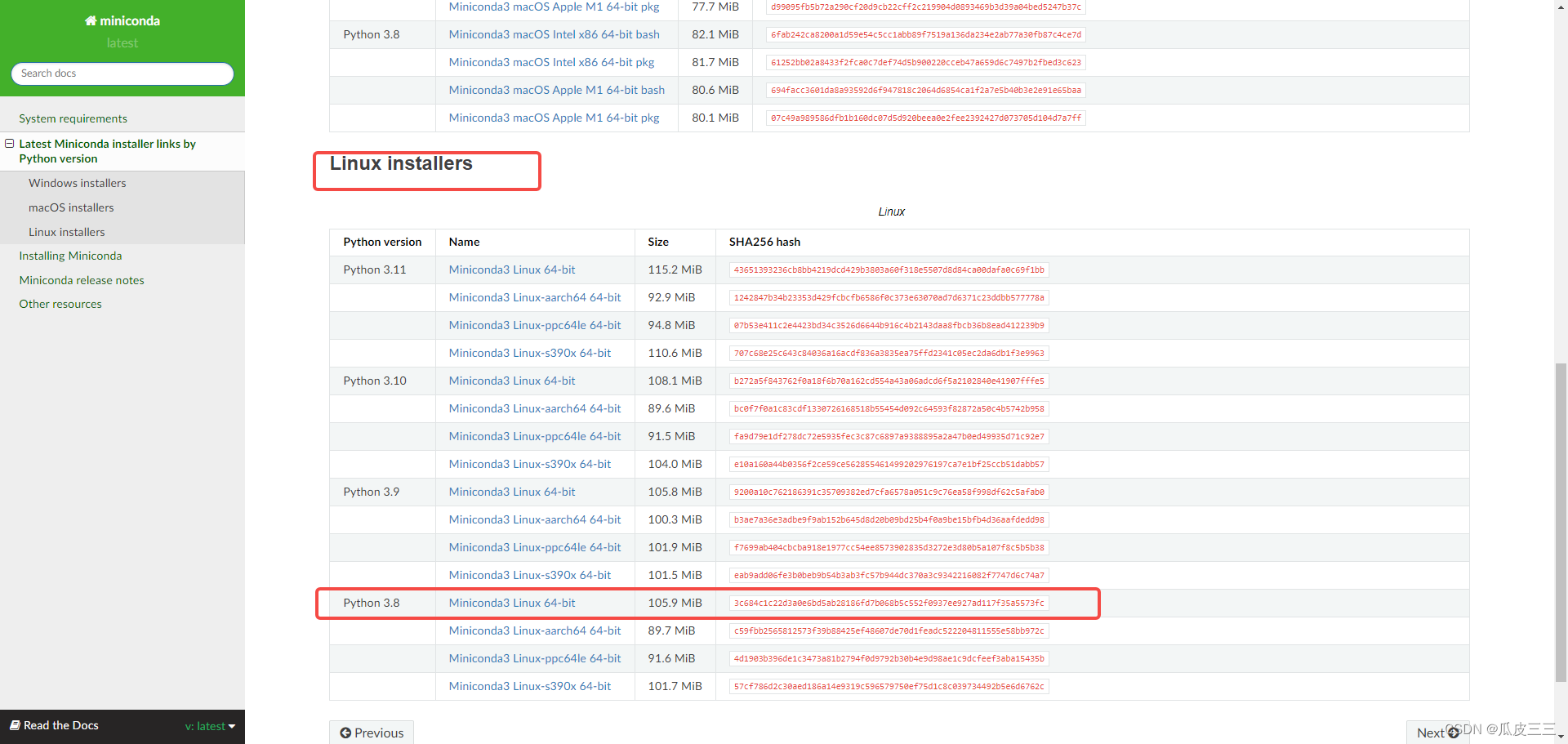Image resolution: width=1568 pixels, height=744 pixels.
Task: Click the Read the Docs book icon
Action: click(15, 725)
